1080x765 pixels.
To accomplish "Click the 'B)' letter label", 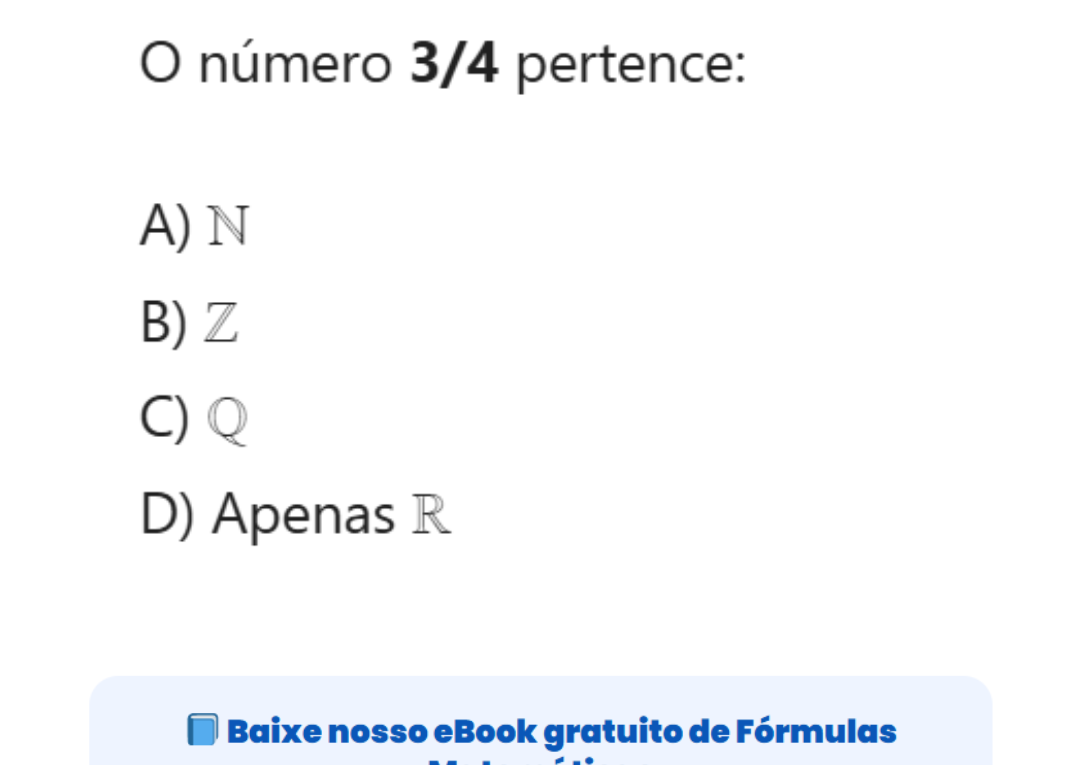I will (x=164, y=323).
